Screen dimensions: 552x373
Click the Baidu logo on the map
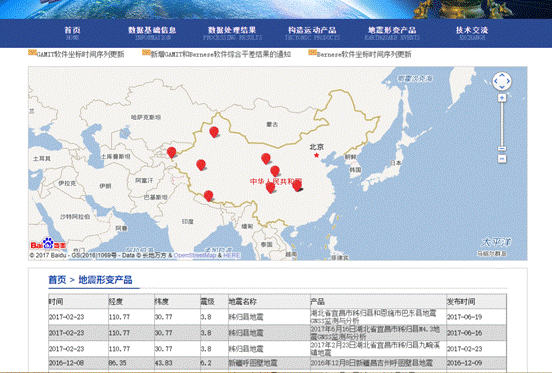click(x=48, y=244)
